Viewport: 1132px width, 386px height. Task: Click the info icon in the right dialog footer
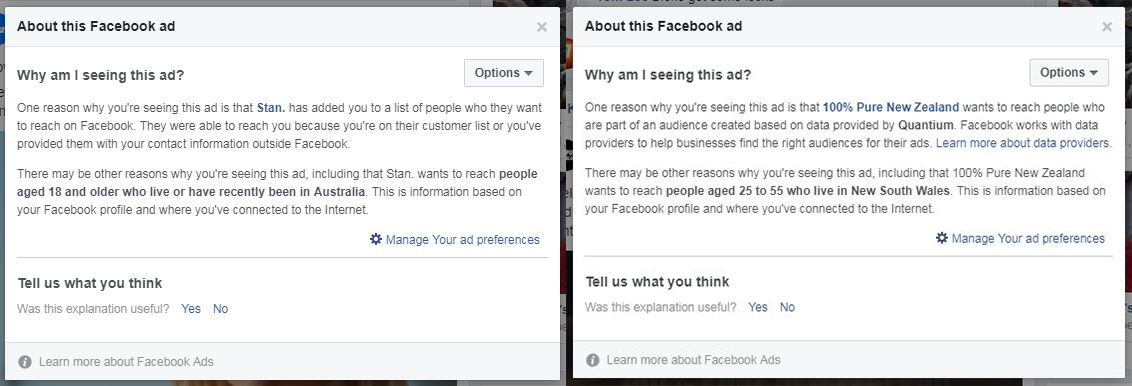coord(592,359)
